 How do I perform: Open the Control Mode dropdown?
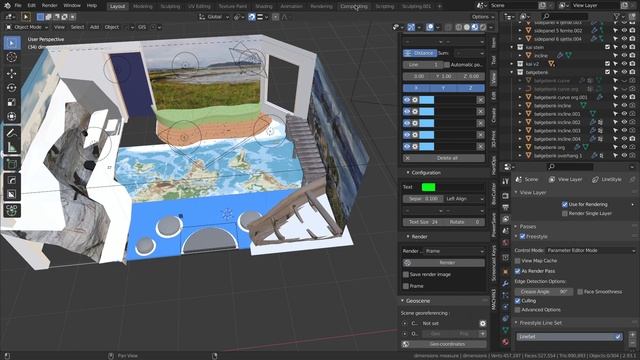591,251
